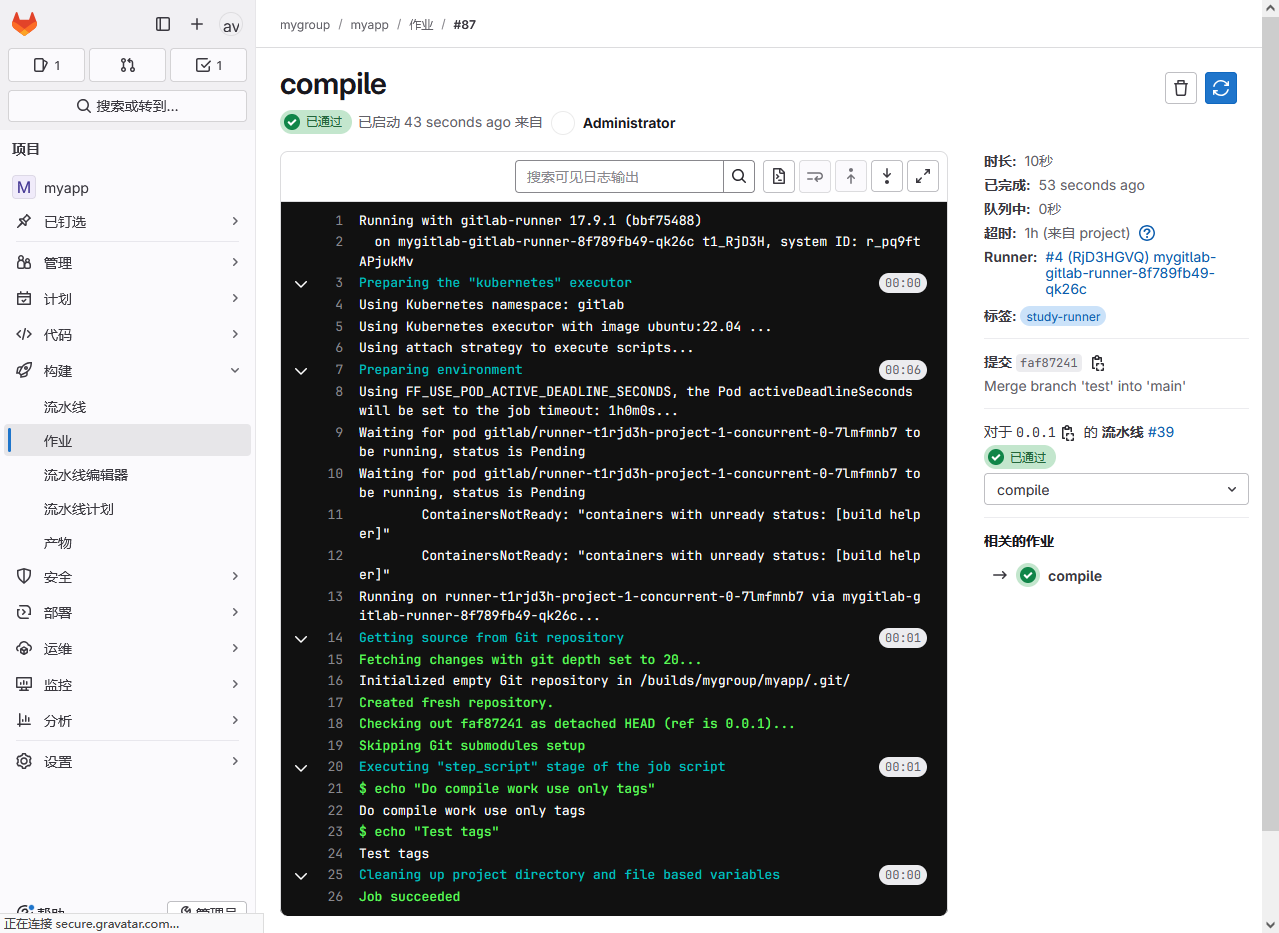Click the study-runner tag badge
1279x933 pixels.
point(1063,317)
